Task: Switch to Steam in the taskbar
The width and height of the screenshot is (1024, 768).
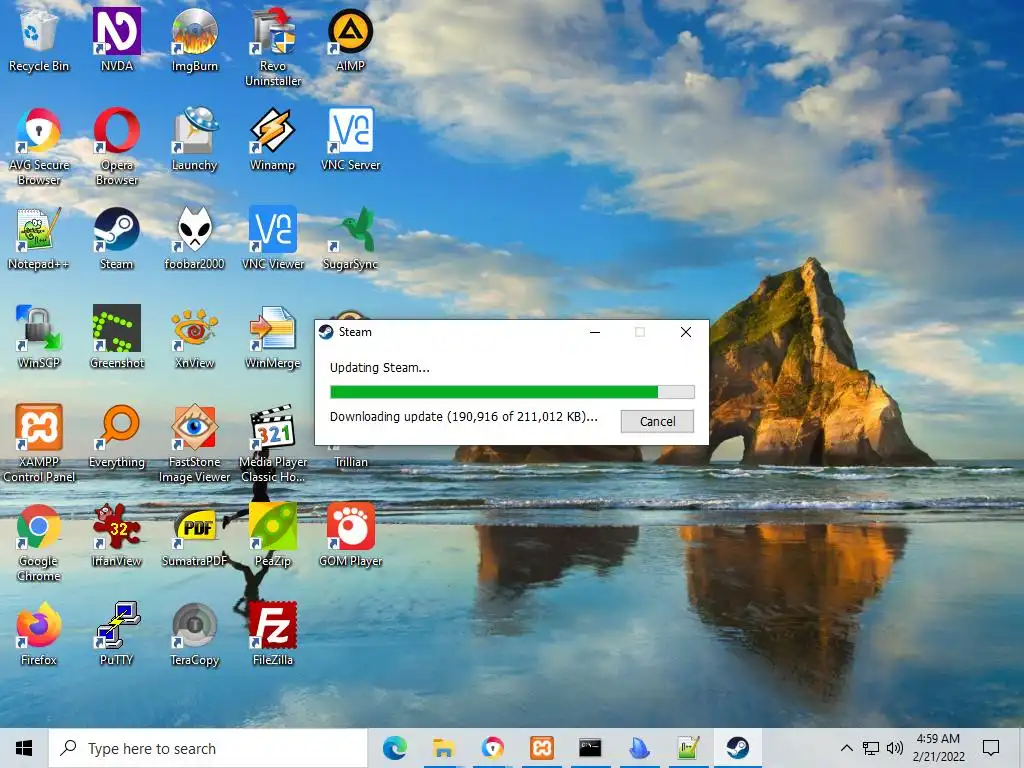Action: tap(737, 748)
